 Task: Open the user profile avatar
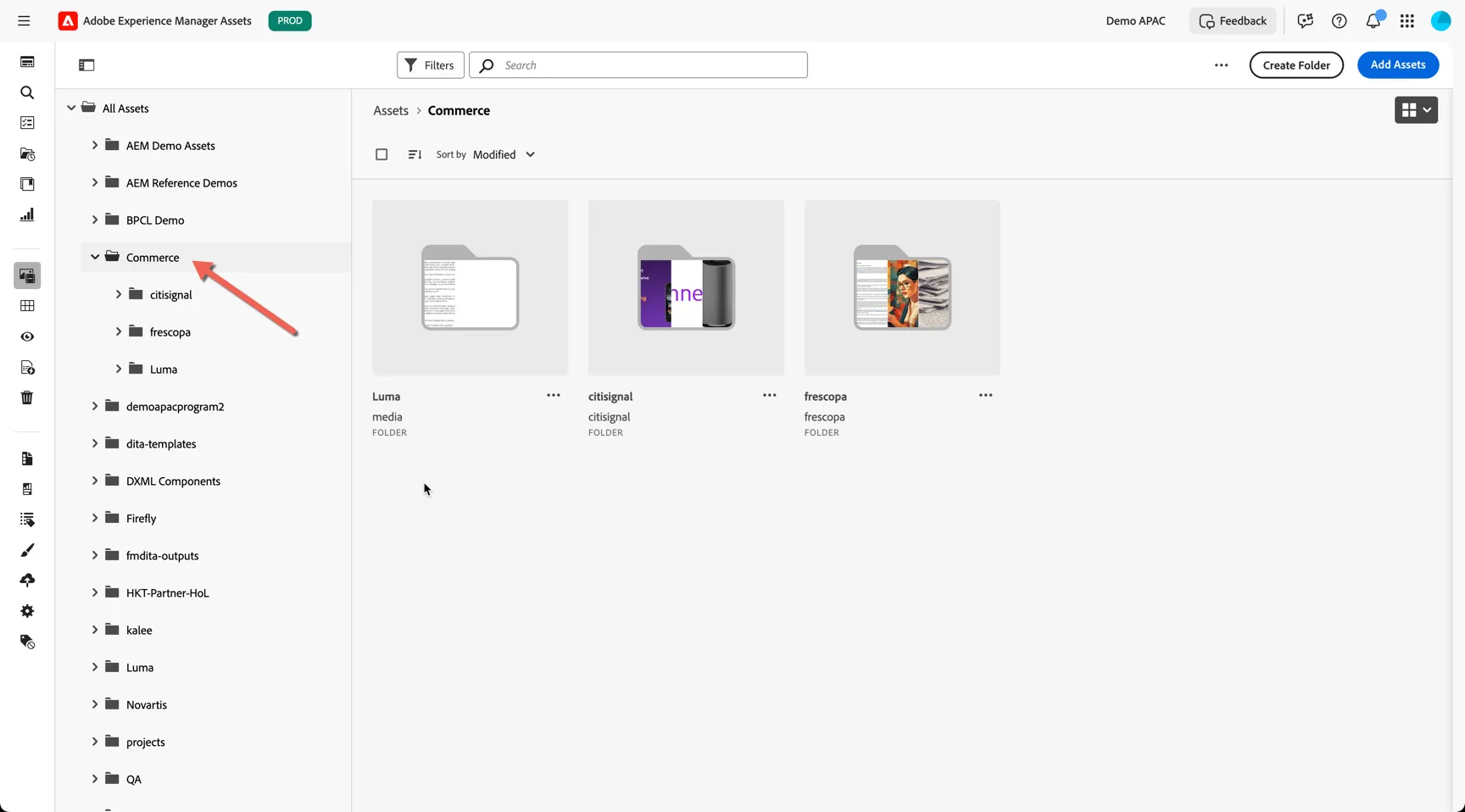1441,21
